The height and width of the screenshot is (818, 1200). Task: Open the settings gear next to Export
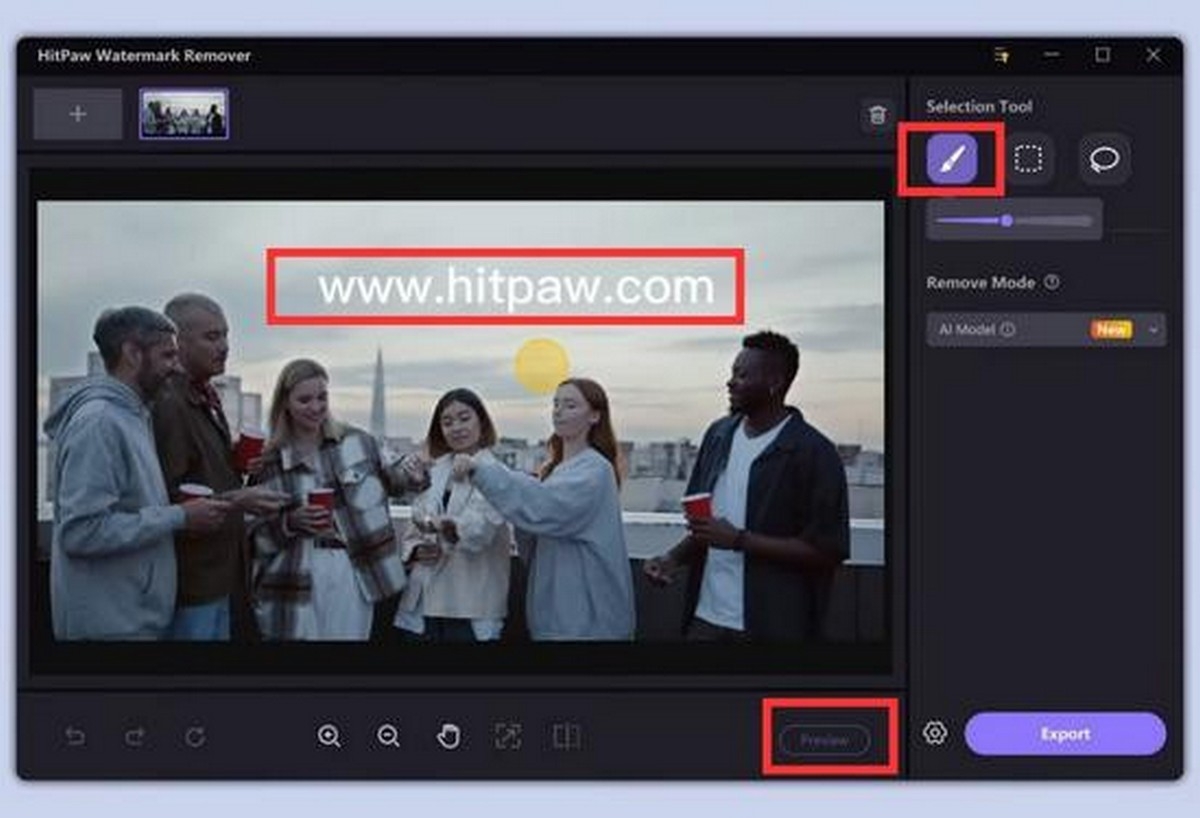pyautogui.click(x=935, y=733)
